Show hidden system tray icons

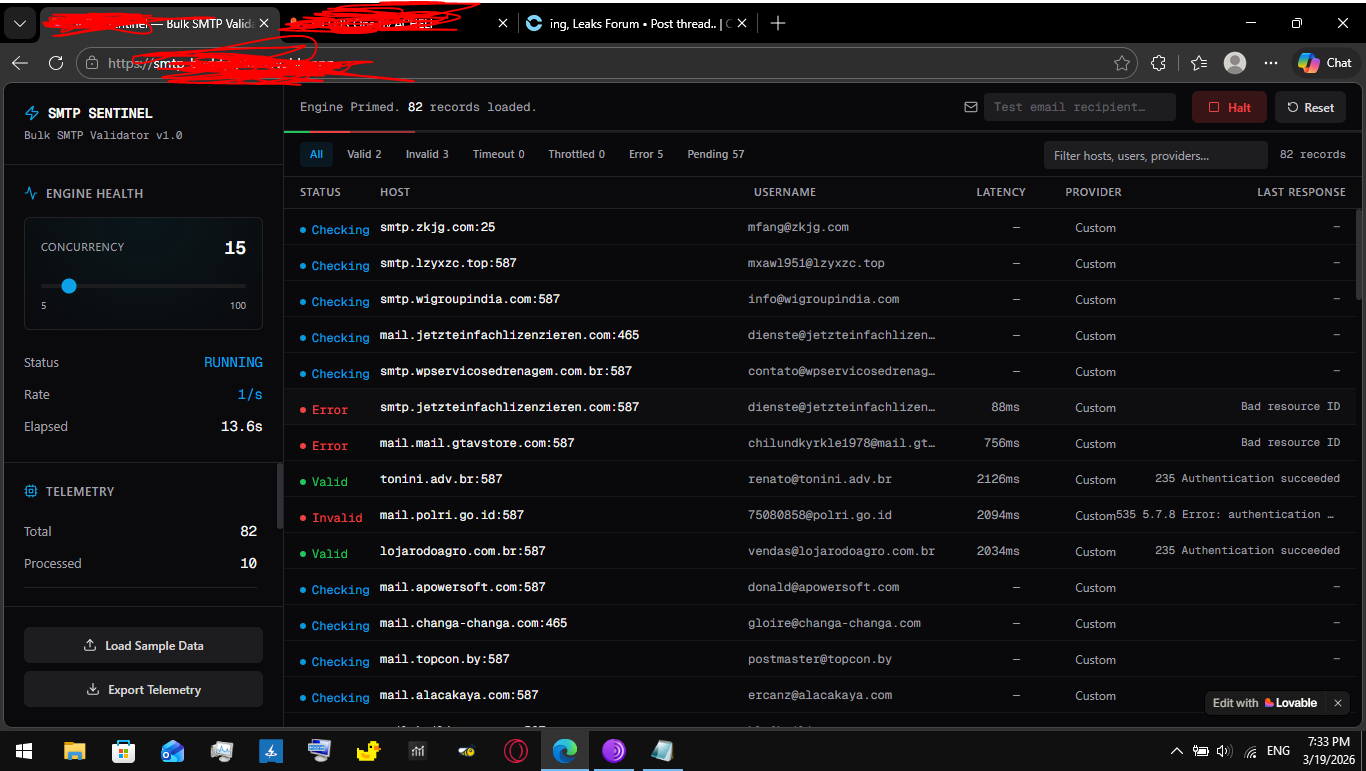pyautogui.click(x=1177, y=751)
